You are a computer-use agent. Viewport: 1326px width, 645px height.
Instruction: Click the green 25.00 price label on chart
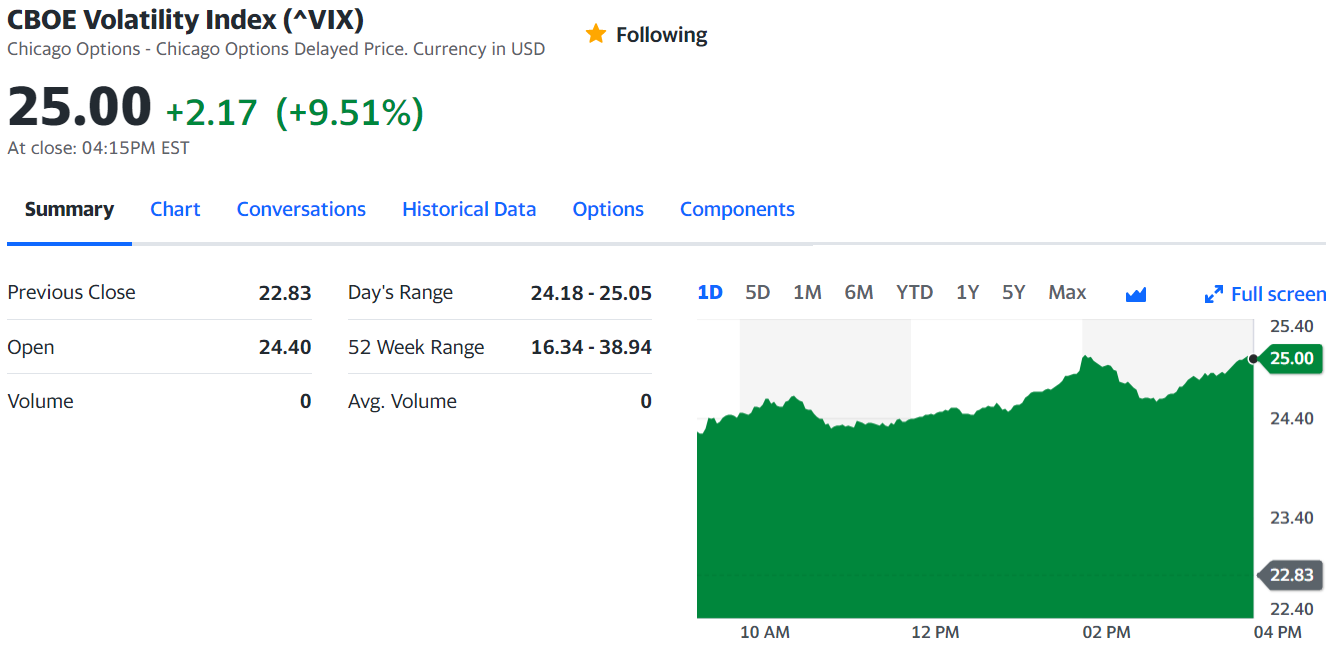(x=1292, y=358)
